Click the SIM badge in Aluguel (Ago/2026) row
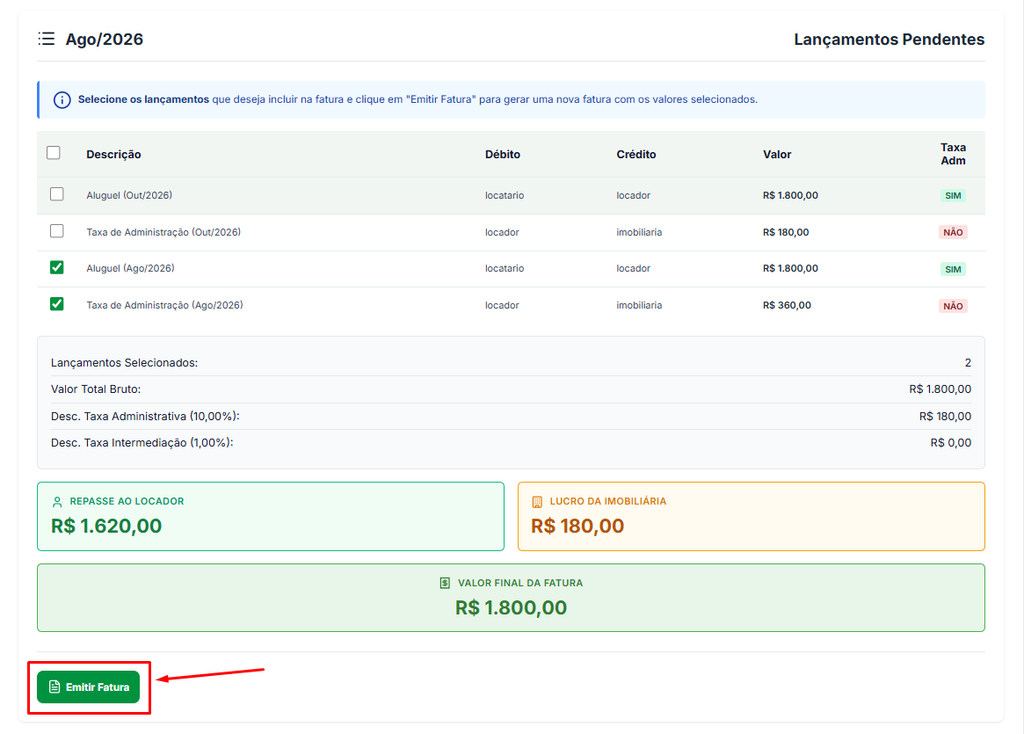1024x734 pixels. pos(953,269)
